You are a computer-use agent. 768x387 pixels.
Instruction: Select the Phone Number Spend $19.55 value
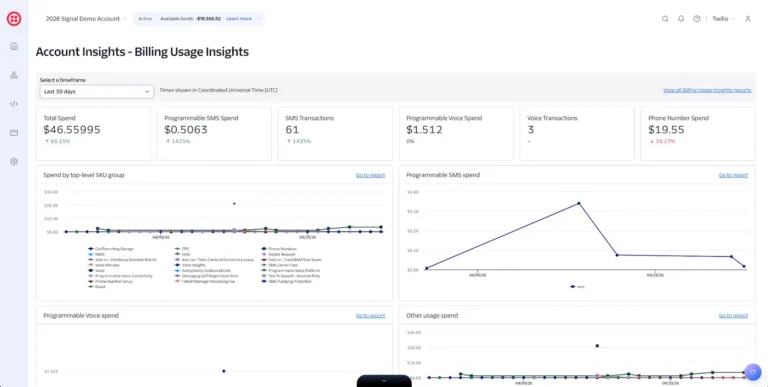[666, 130]
